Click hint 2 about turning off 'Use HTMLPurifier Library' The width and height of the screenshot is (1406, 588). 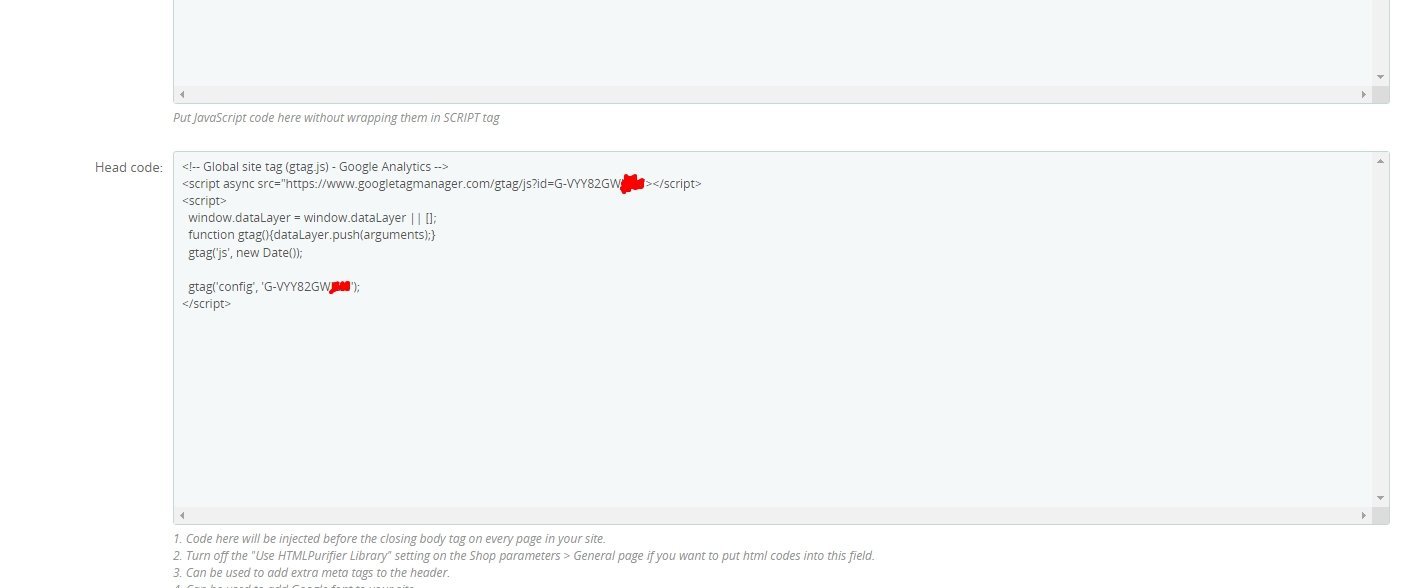[x=524, y=555]
